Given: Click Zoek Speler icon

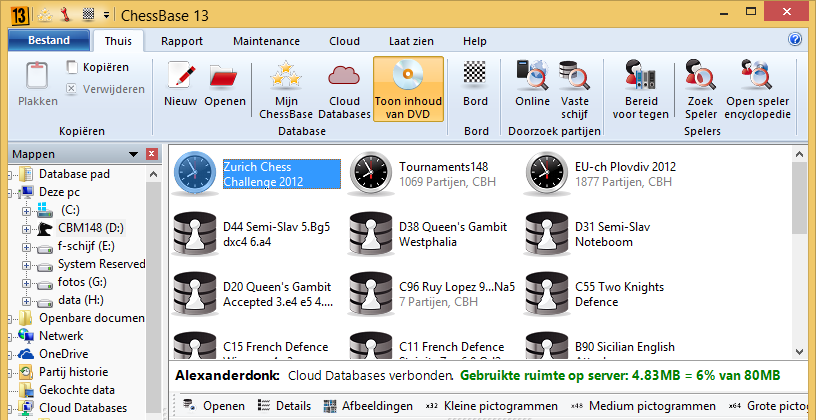Looking at the screenshot, I should click(x=701, y=75).
